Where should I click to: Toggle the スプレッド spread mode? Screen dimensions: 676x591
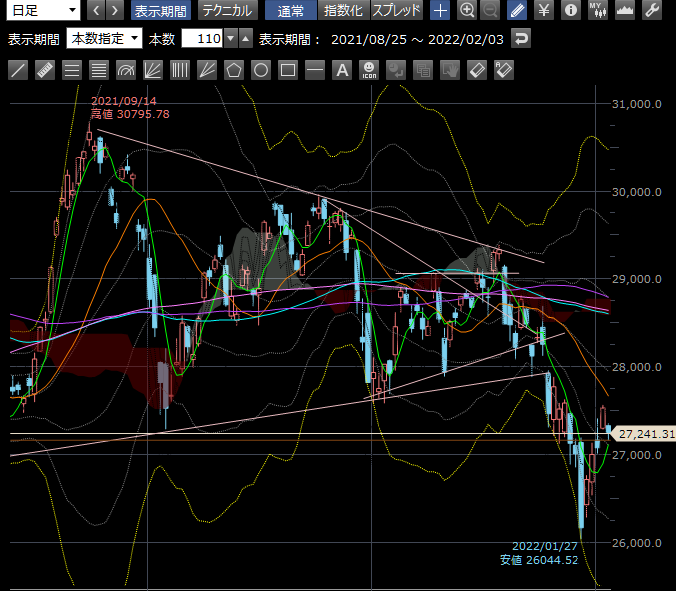[397, 11]
